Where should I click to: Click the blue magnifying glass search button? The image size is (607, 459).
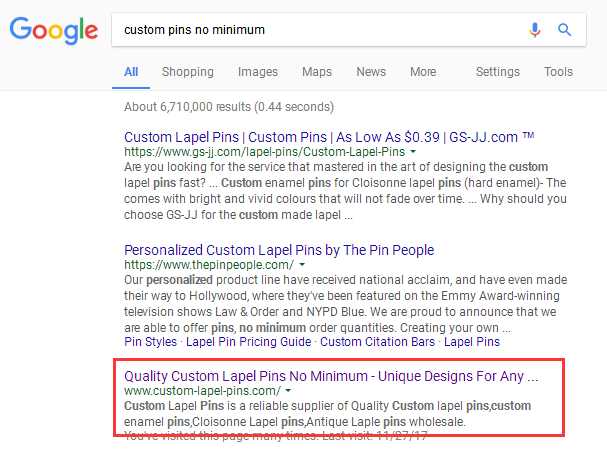[564, 30]
